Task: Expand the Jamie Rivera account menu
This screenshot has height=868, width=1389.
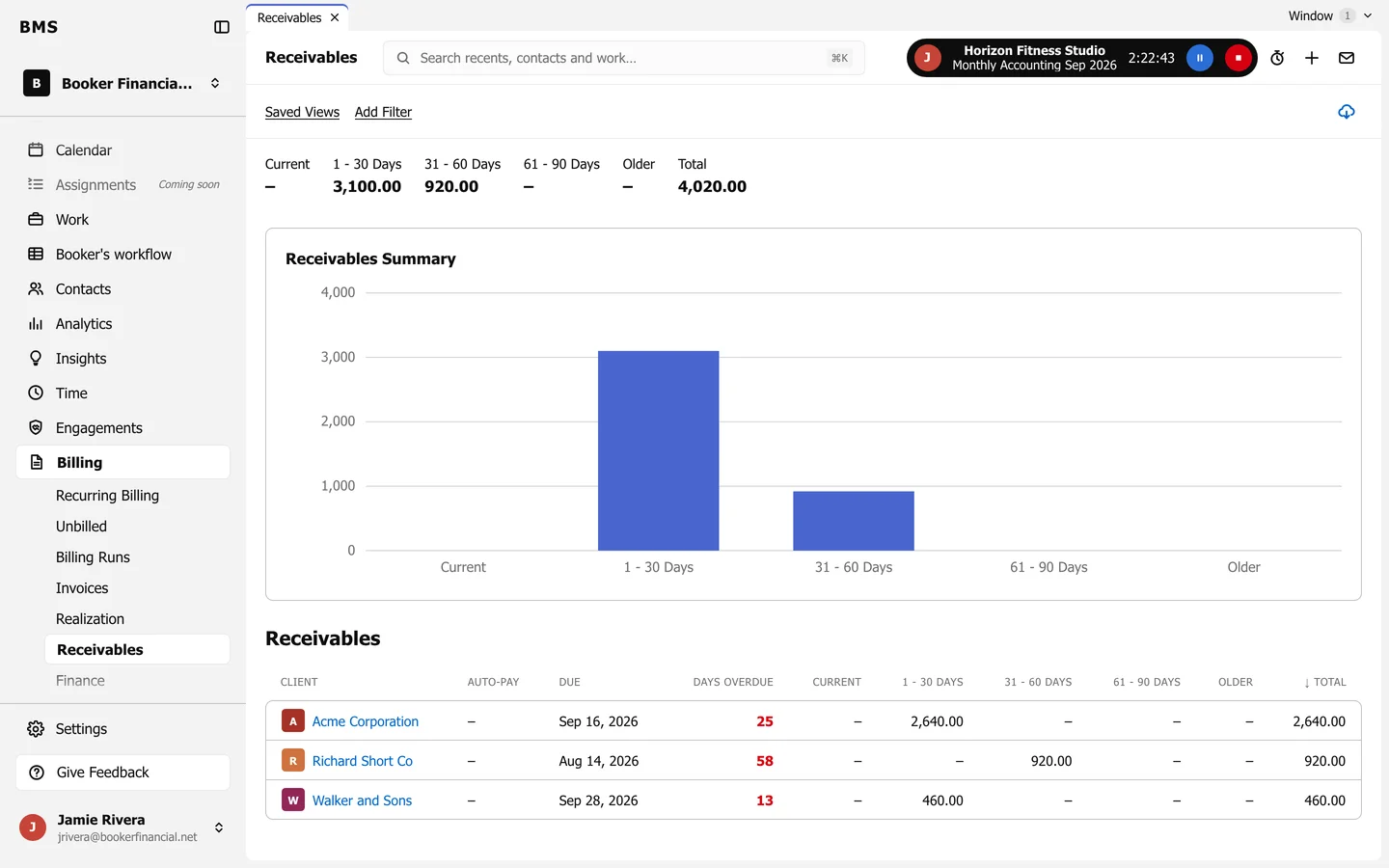Action: [123, 827]
